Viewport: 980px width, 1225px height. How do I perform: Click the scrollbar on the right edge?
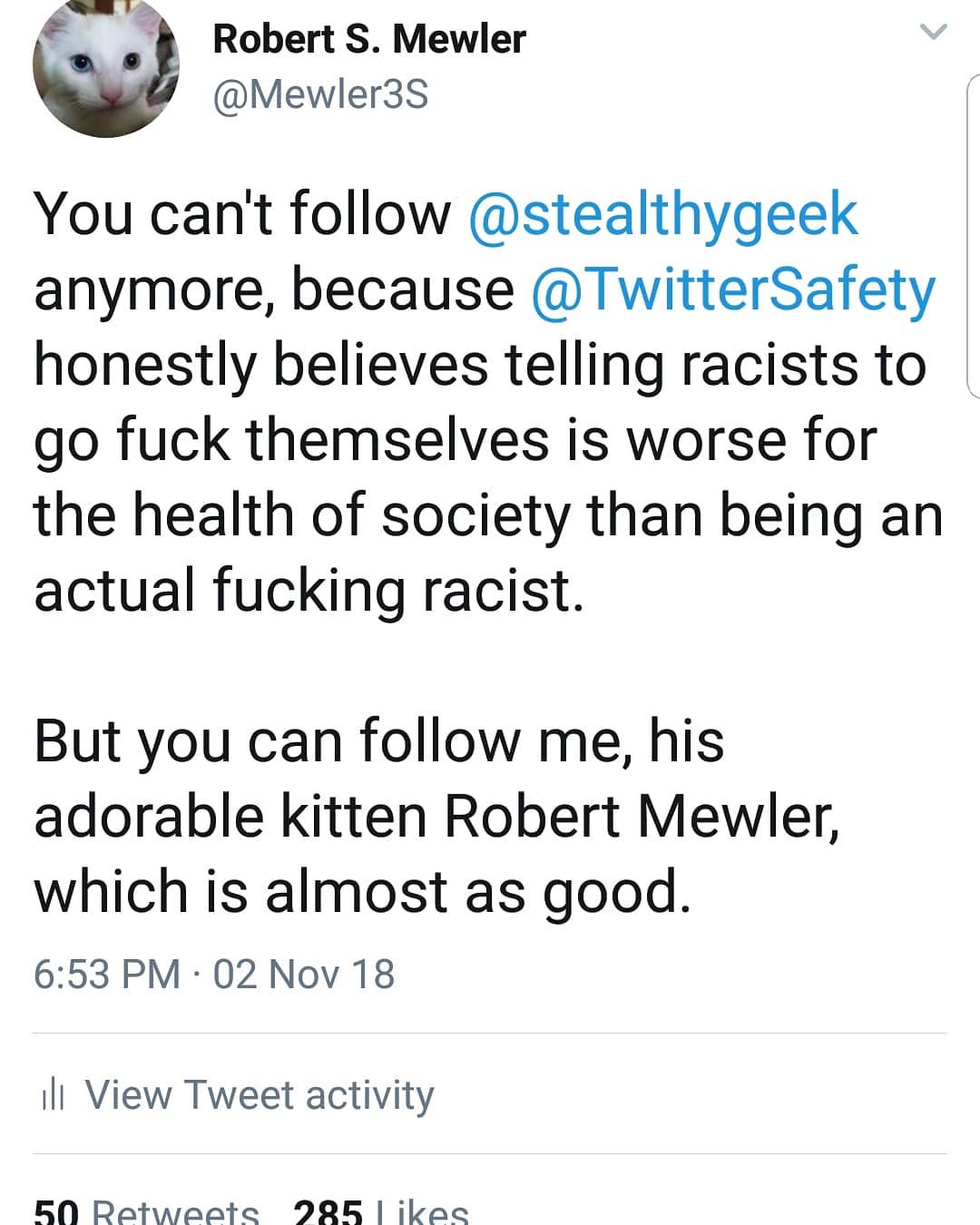pyautogui.click(x=971, y=236)
